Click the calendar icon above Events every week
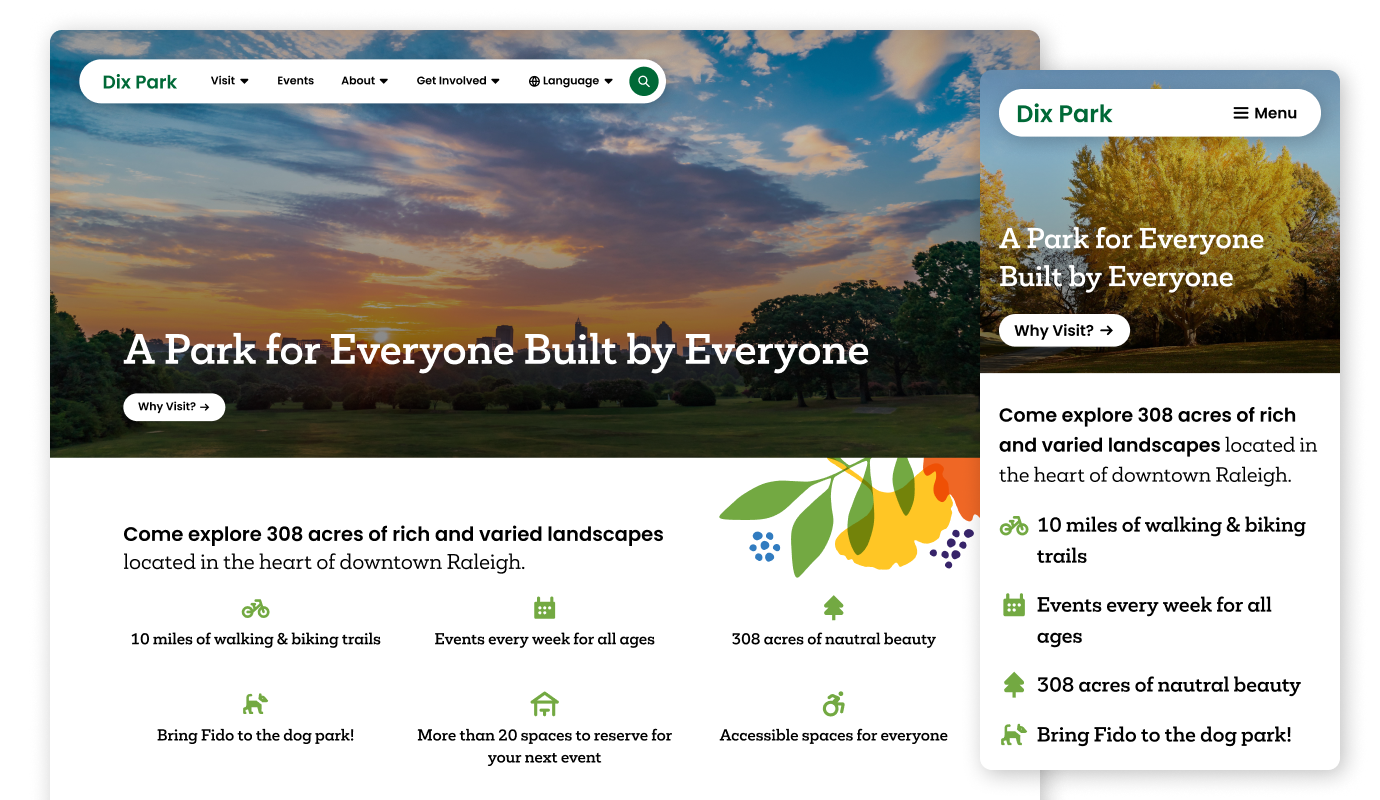1380x800 pixels. (544, 608)
